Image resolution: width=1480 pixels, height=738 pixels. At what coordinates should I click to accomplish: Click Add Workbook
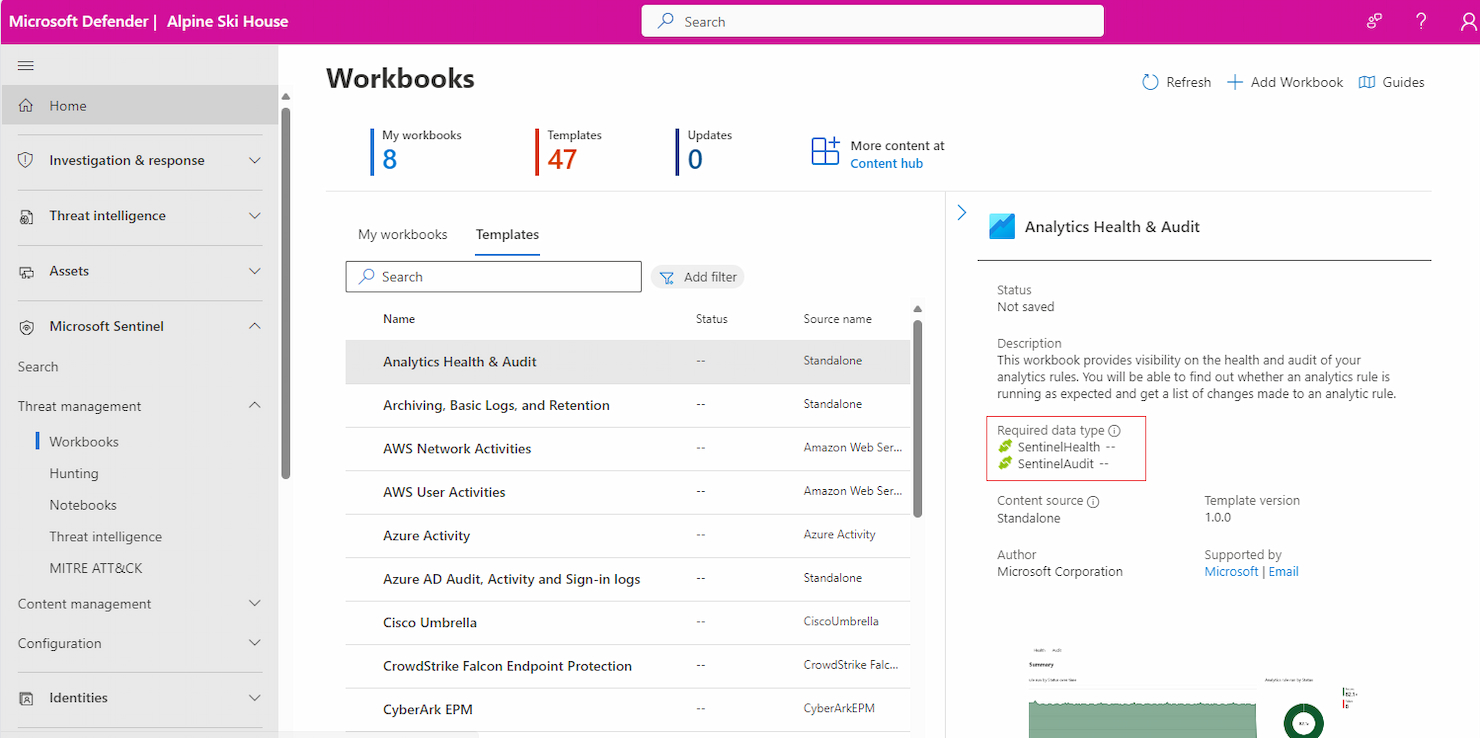coord(1284,82)
